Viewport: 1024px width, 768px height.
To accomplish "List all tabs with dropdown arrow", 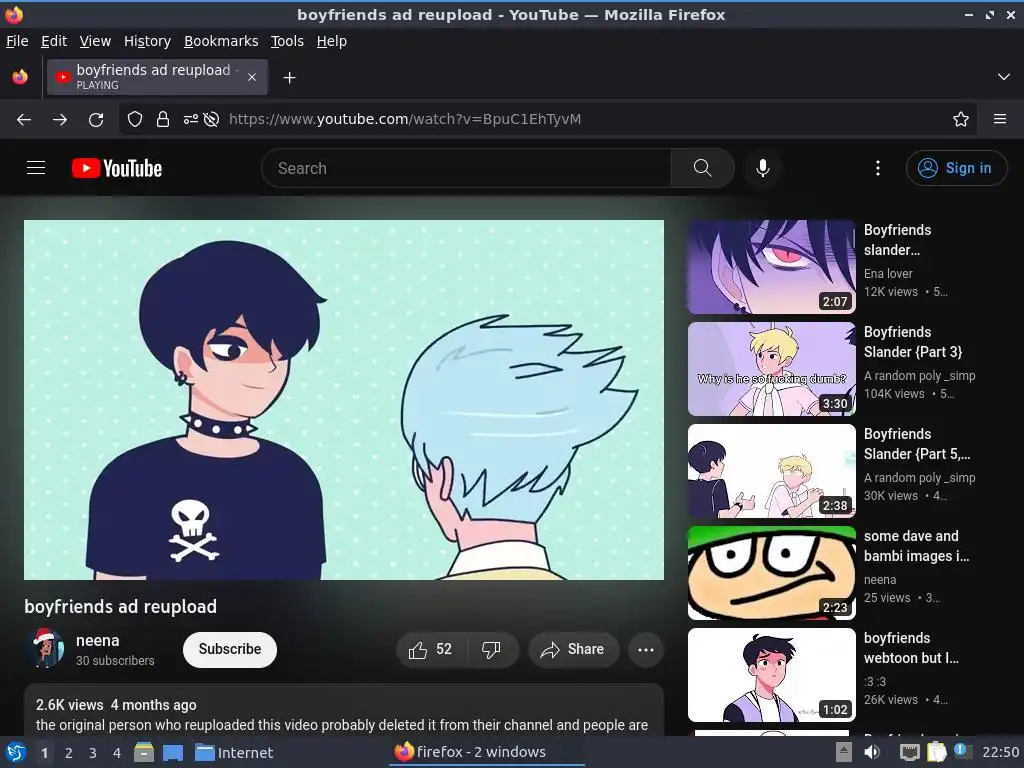I will [x=1004, y=77].
